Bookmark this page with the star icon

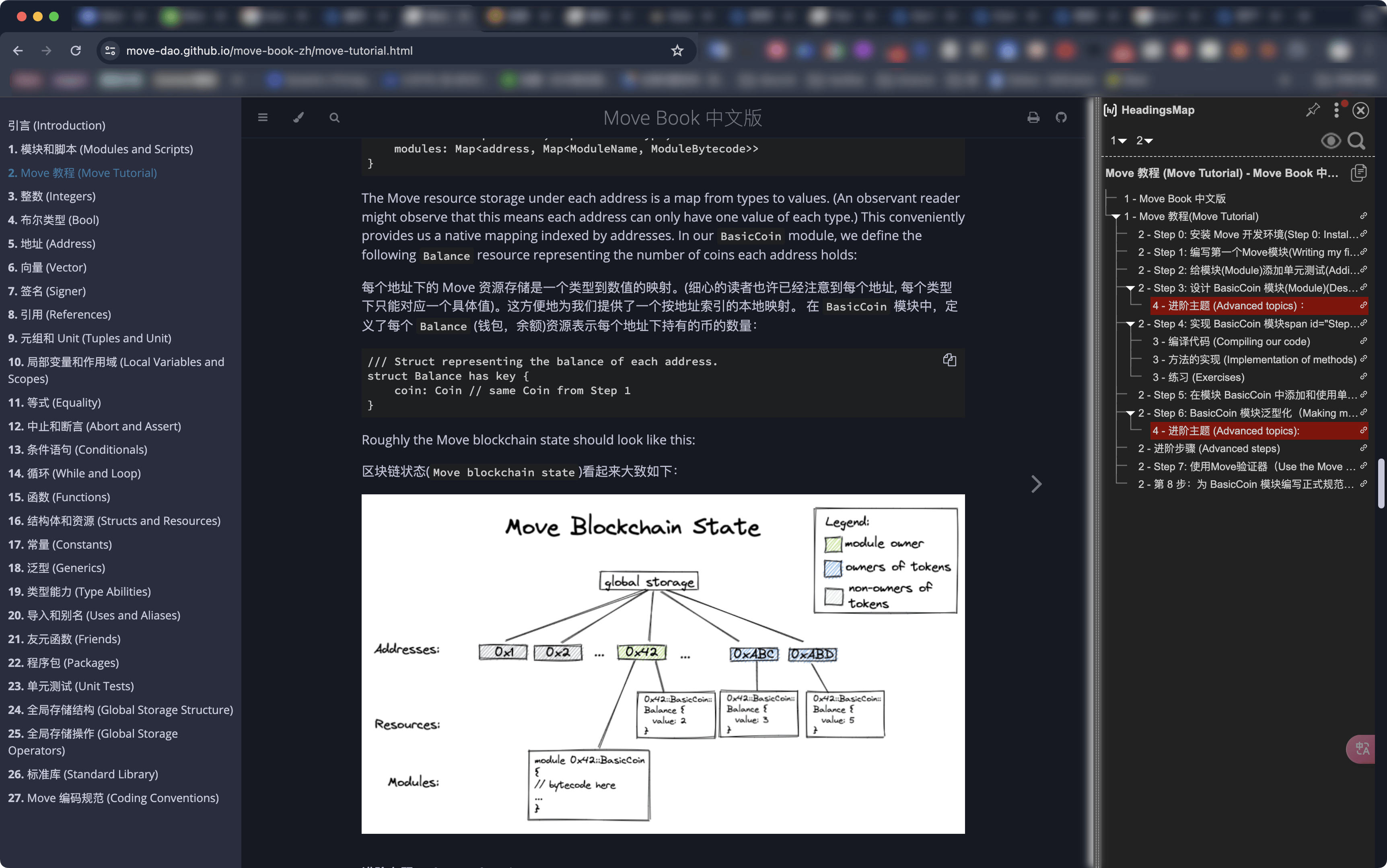click(x=677, y=51)
